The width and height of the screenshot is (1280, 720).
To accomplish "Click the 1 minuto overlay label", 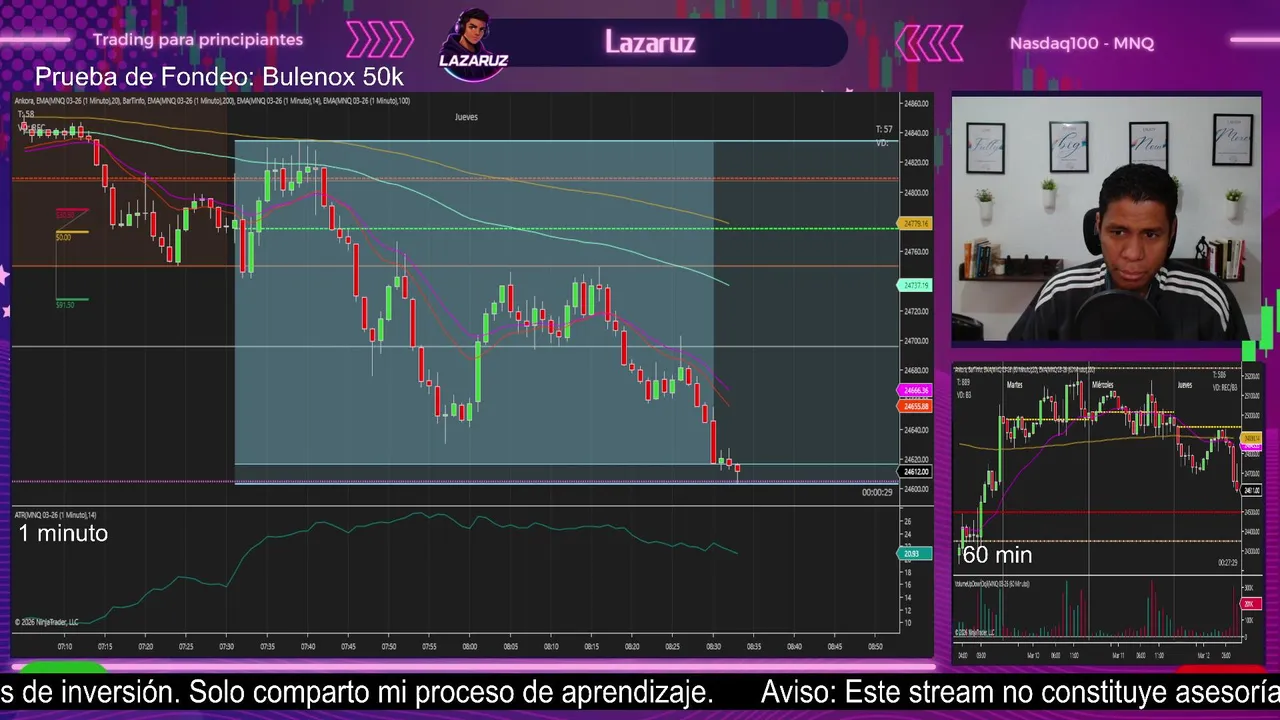I will [63, 533].
